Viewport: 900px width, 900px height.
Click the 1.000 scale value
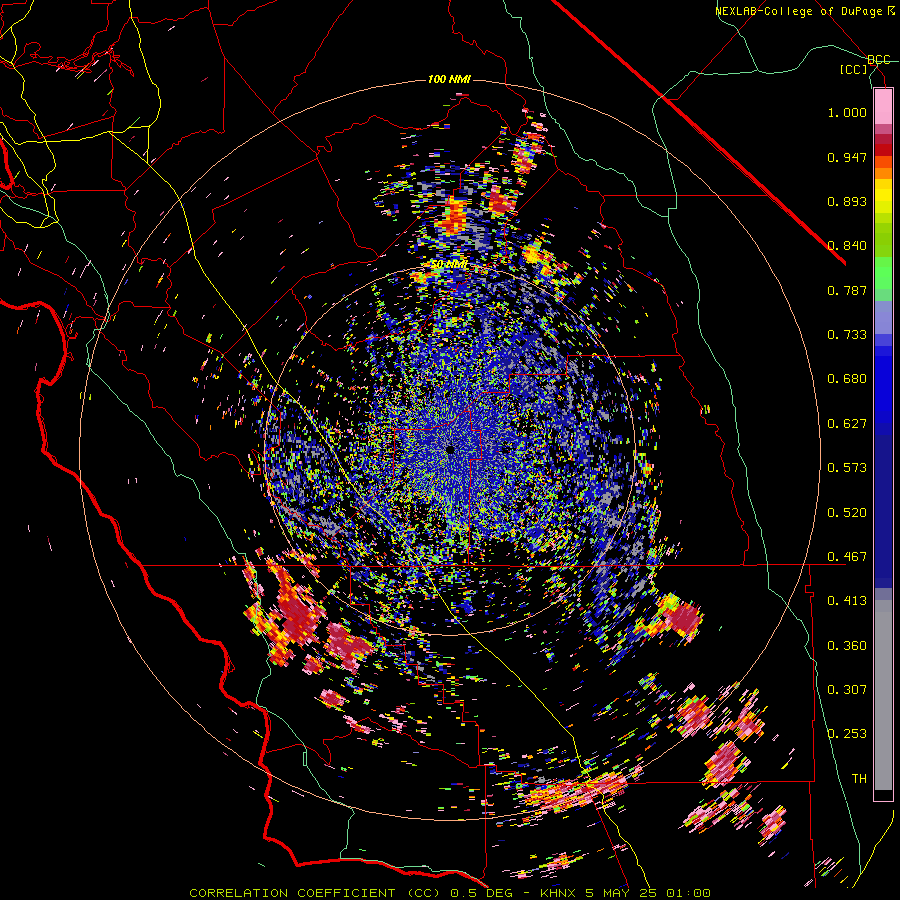pos(847,112)
